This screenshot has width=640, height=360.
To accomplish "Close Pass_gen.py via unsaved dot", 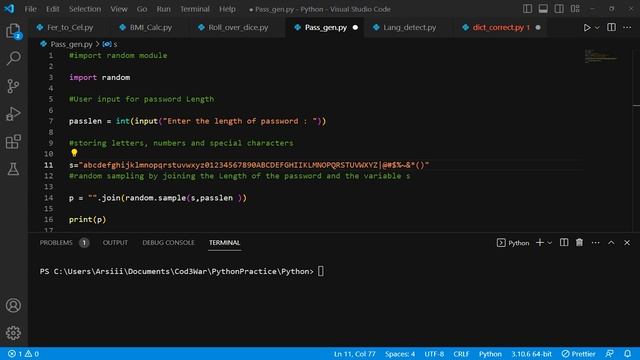I will click(x=355, y=27).
